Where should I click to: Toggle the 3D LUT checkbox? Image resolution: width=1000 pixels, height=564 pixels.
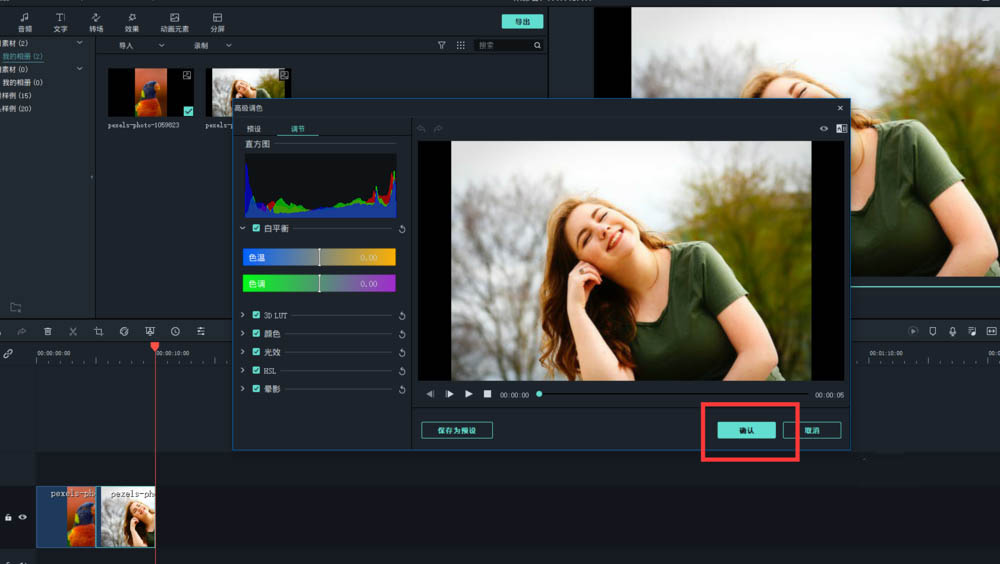coord(256,315)
